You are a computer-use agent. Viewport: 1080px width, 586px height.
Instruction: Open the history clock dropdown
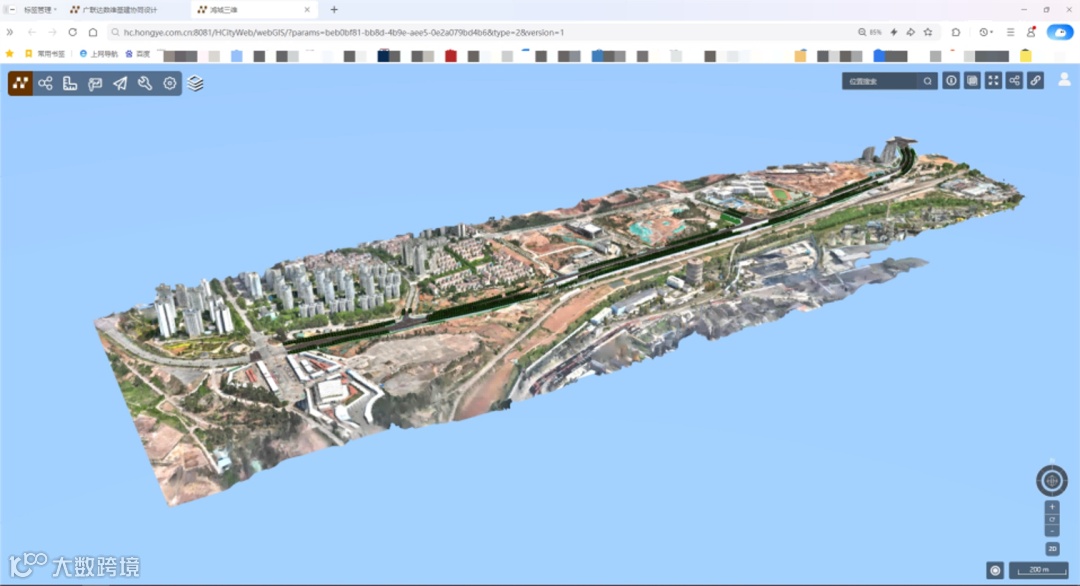point(986,32)
